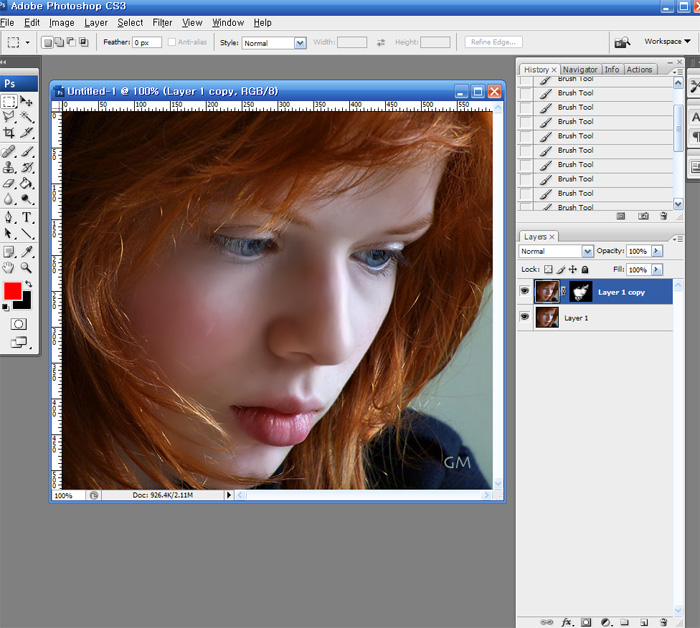Choose Add to selection mode icon
Image resolution: width=700 pixels, height=628 pixels.
(59, 42)
